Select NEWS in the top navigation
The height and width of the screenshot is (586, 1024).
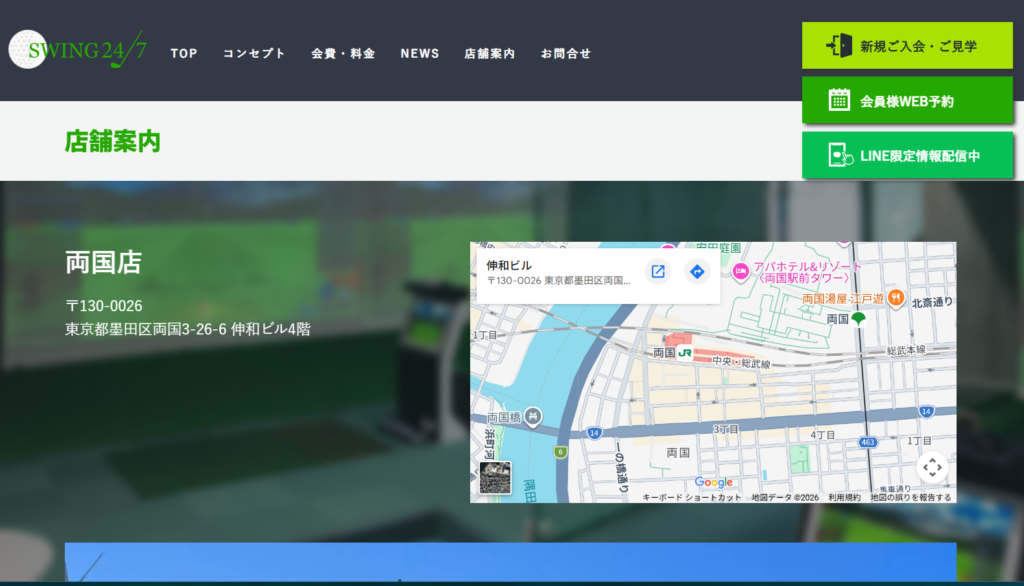420,53
